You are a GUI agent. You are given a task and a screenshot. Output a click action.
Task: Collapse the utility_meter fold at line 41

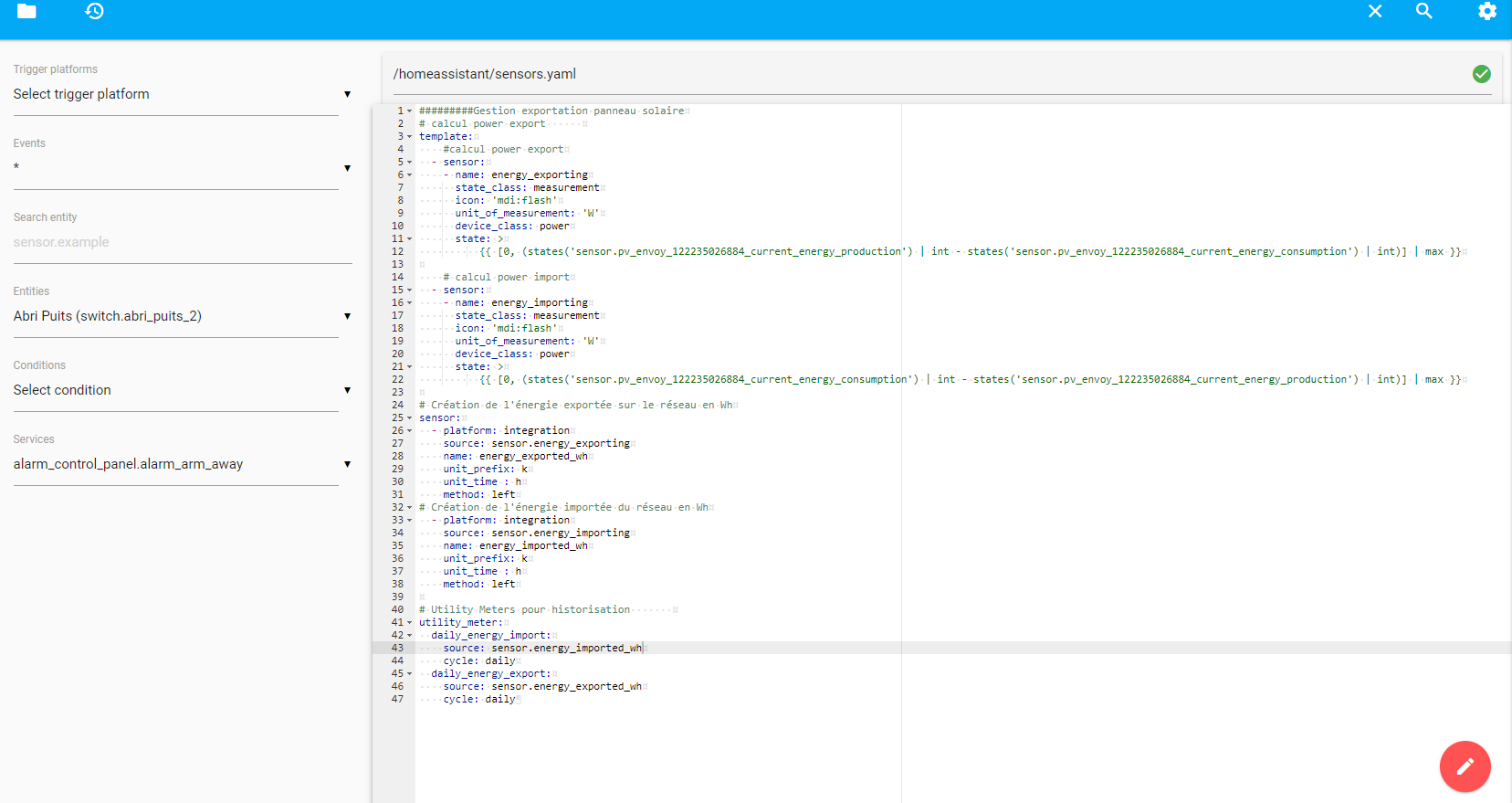(410, 622)
